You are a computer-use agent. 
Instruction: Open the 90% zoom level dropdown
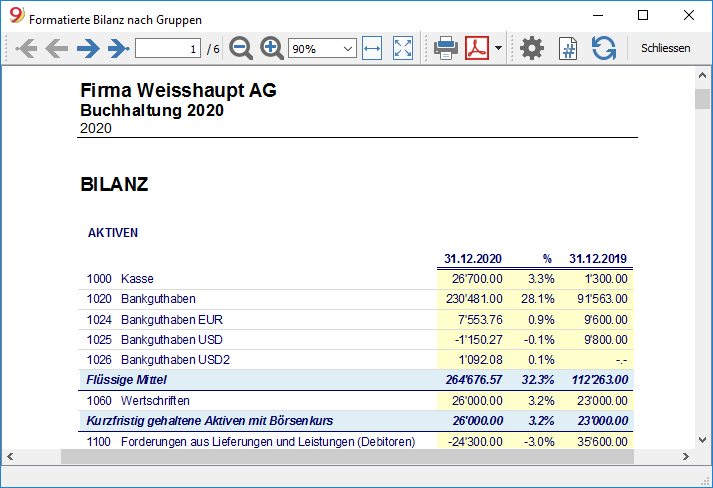322,48
